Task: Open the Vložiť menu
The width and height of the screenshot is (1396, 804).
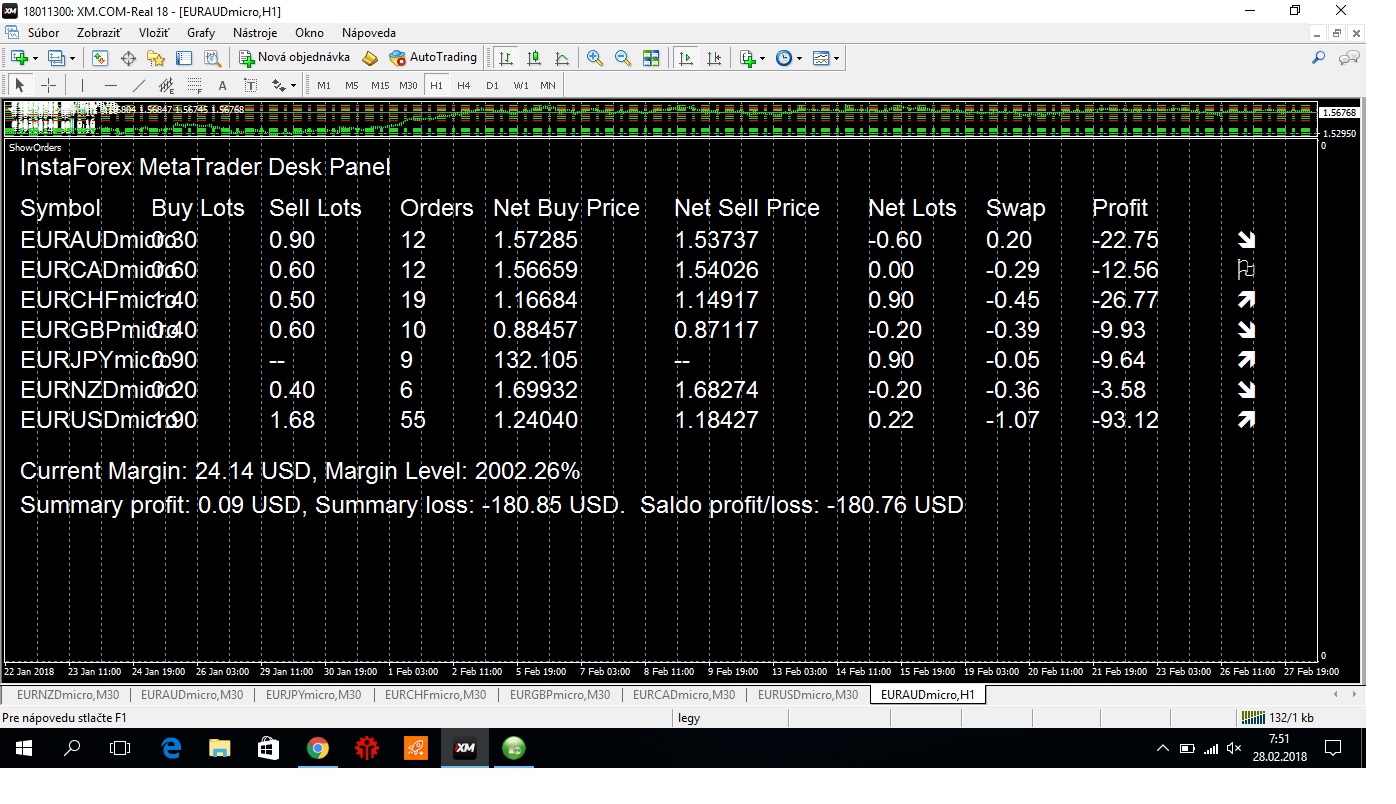Action: [154, 33]
